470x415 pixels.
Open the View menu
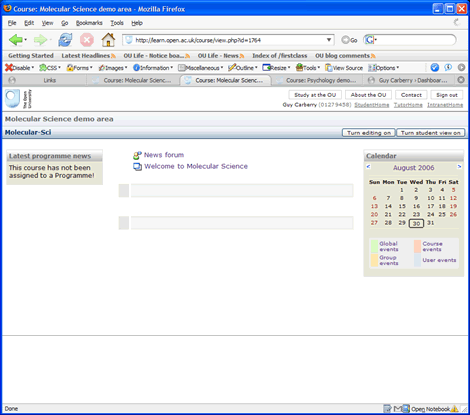47,23
